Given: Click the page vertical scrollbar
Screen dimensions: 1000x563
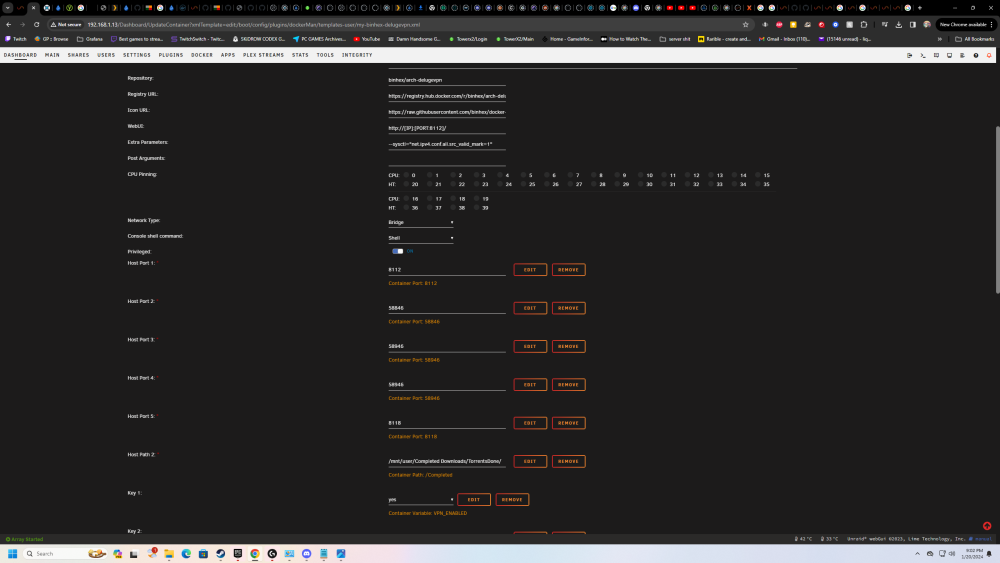Looking at the screenshot, I should click(997, 210).
